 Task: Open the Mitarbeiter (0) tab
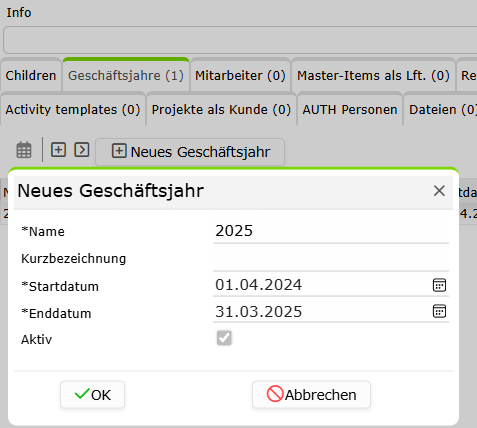(240, 75)
